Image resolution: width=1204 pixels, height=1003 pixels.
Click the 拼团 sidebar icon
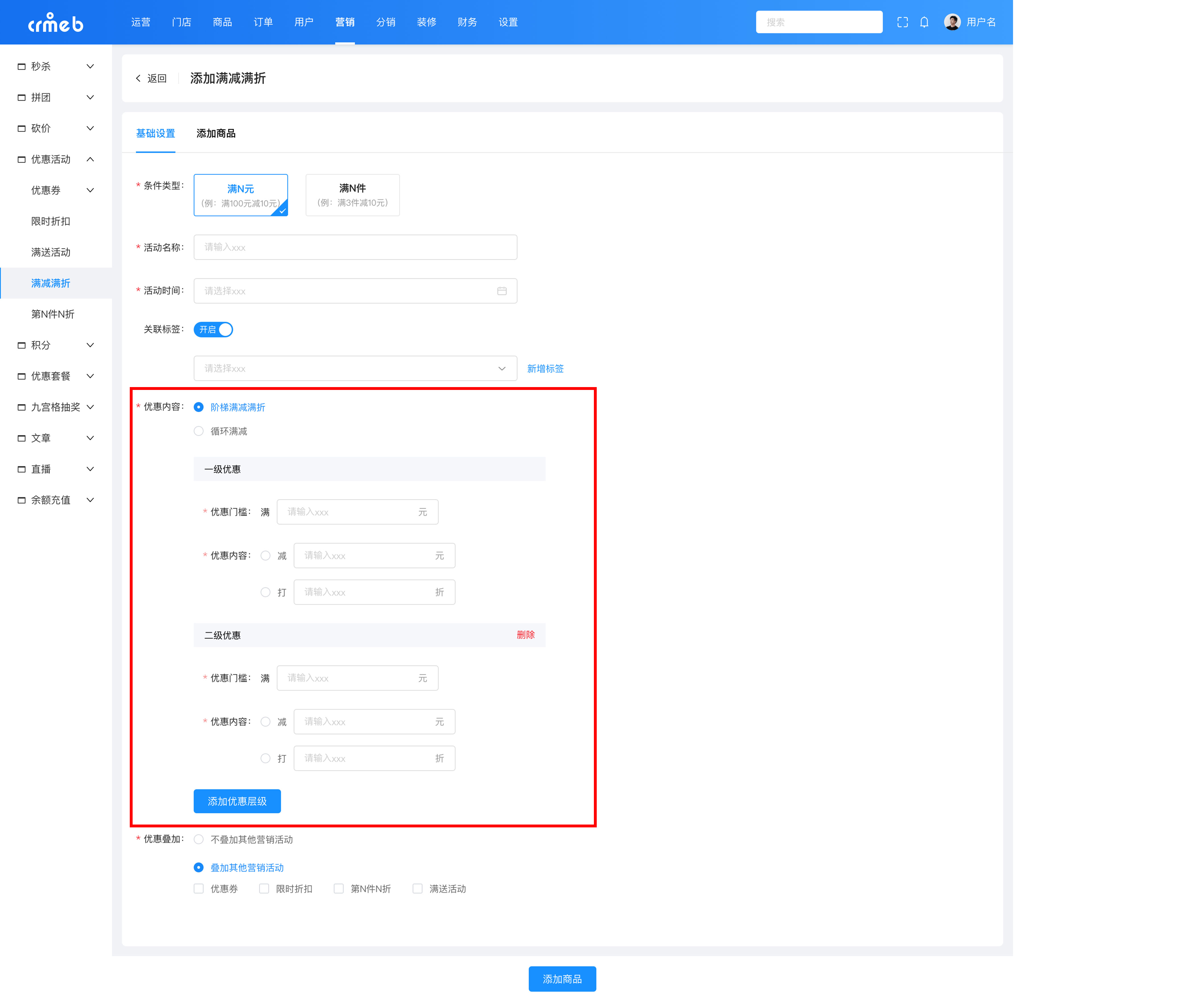[x=22, y=98]
